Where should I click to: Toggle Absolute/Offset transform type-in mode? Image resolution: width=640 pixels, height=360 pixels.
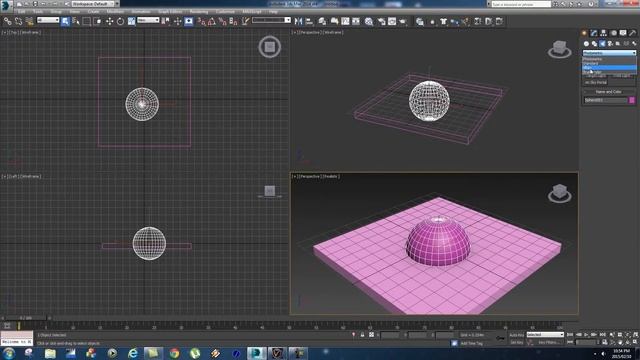[x=371, y=335]
